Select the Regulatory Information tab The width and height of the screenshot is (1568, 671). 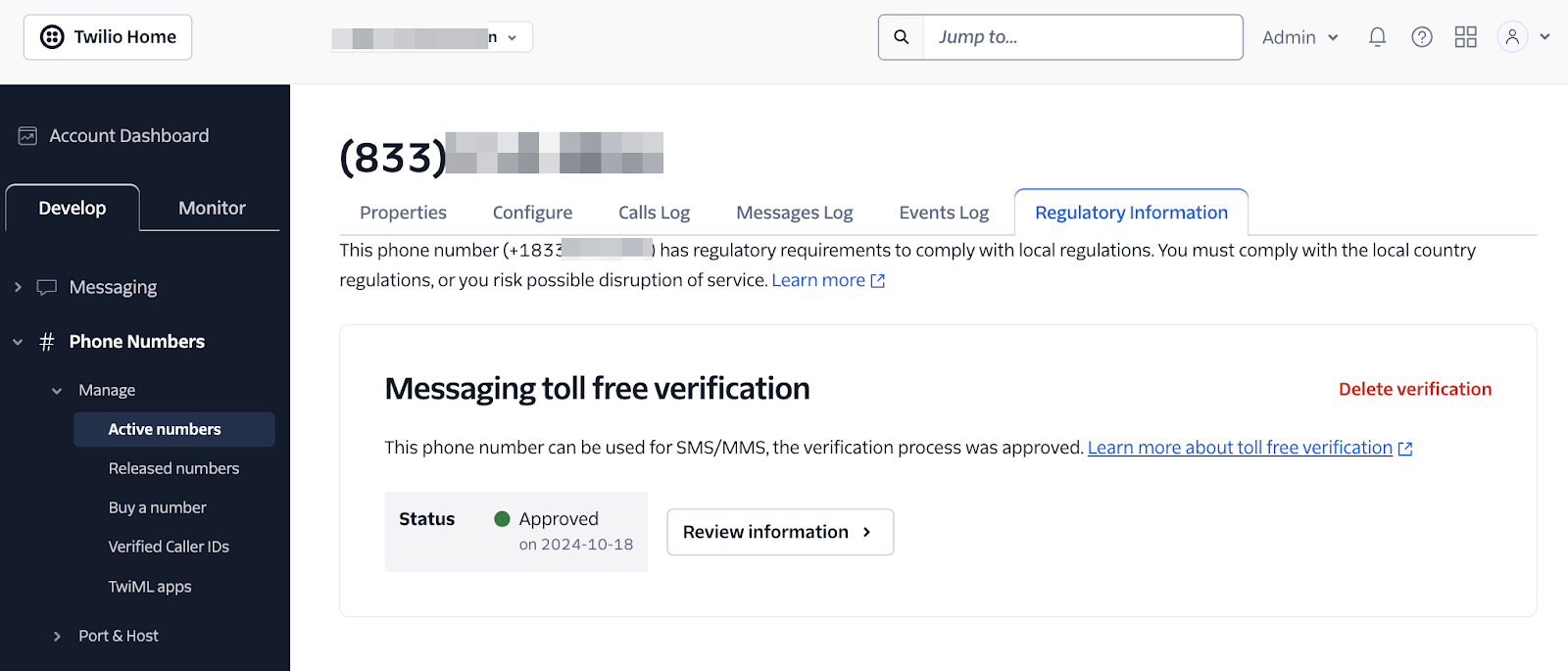tap(1131, 213)
